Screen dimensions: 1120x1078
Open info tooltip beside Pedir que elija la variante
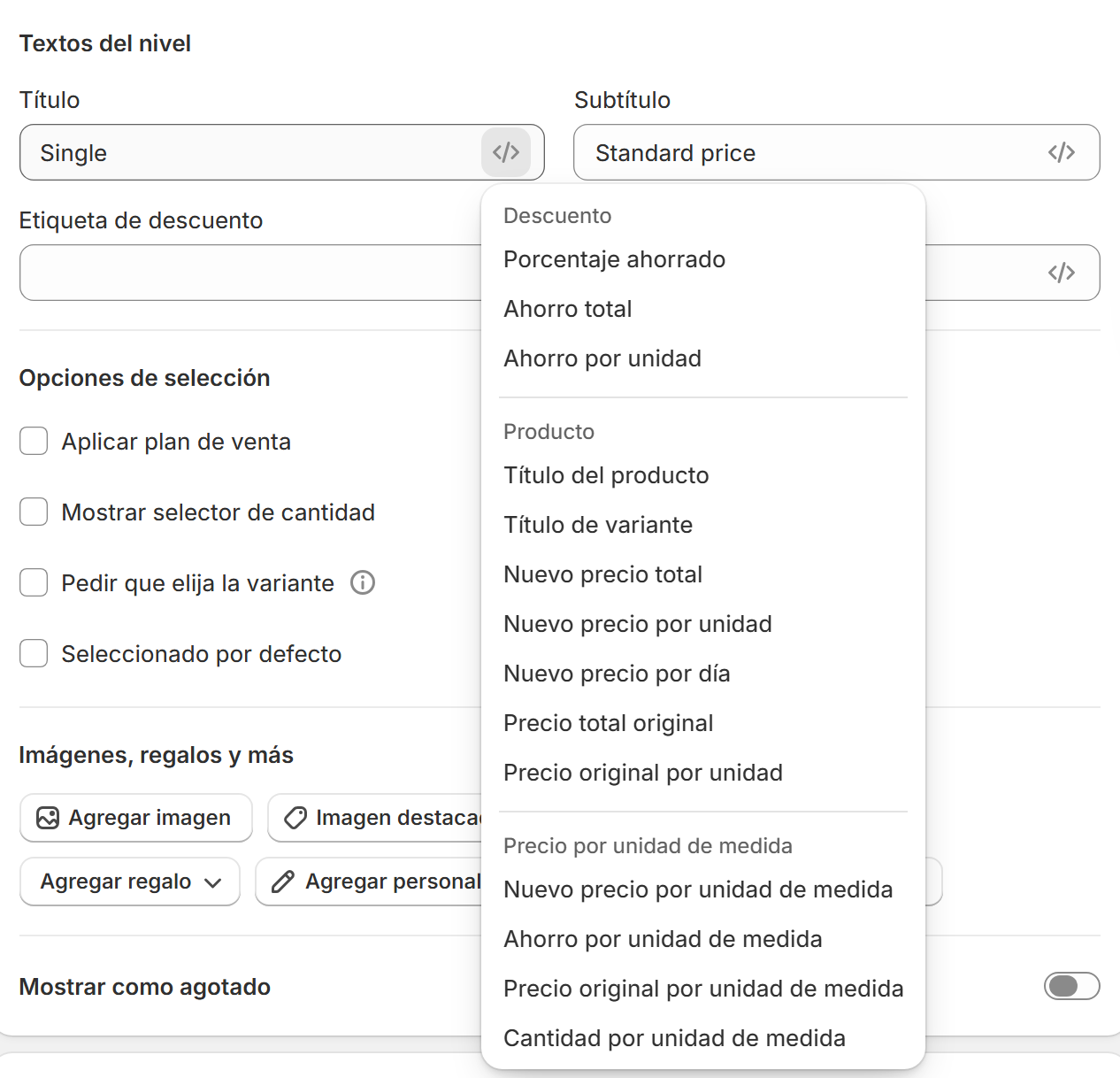click(363, 582)
